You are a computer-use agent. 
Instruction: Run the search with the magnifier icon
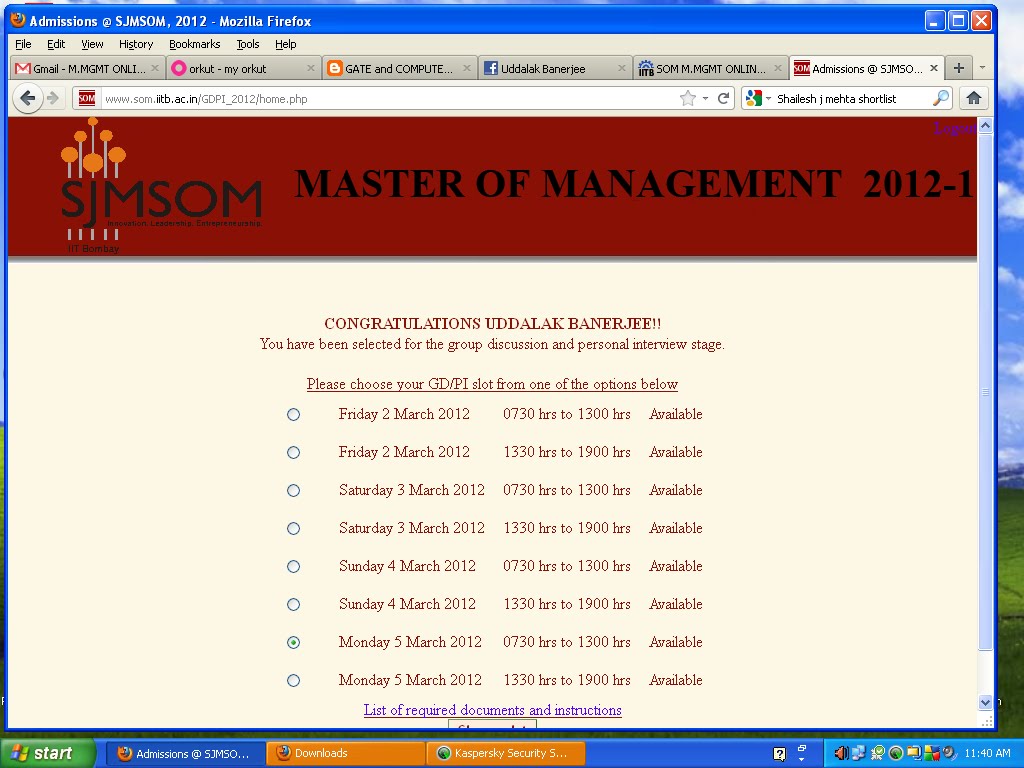(x=940, y=99)
